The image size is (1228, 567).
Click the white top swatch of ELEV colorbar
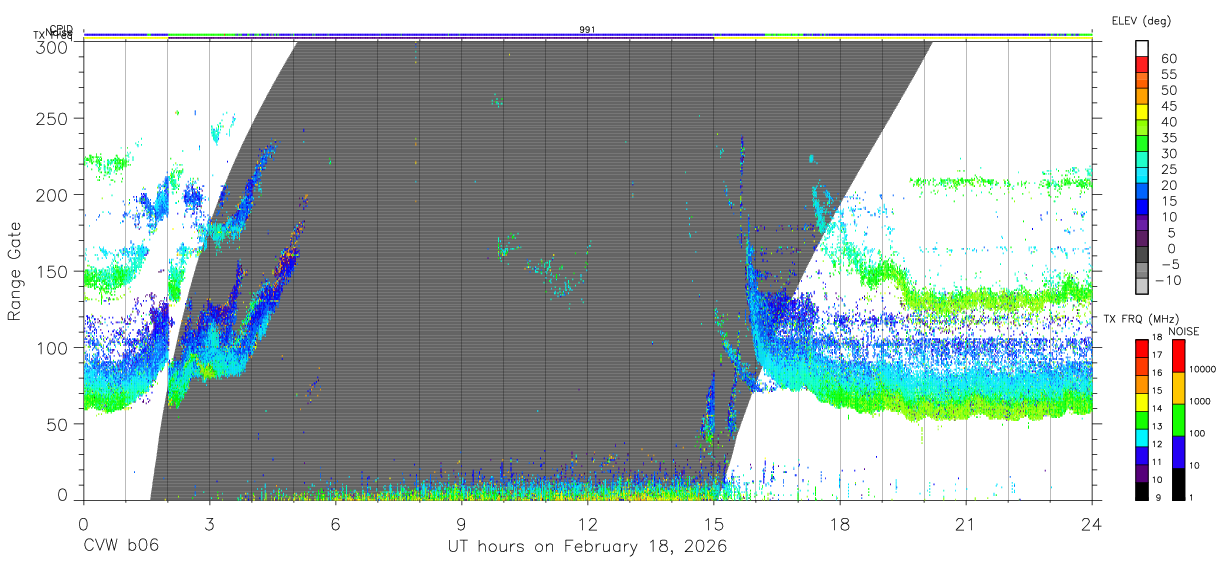tap(1143, 47)
